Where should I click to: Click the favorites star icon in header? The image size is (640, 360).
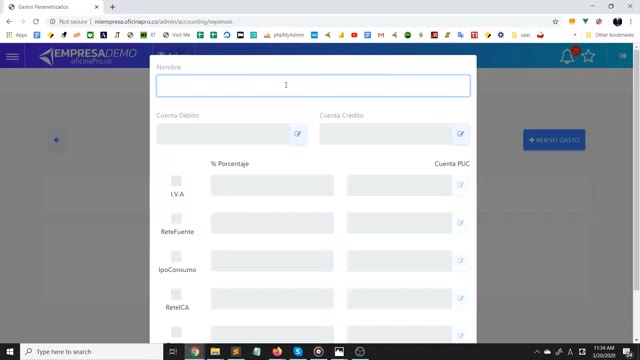pyautogui.click(x=588, y=56)
